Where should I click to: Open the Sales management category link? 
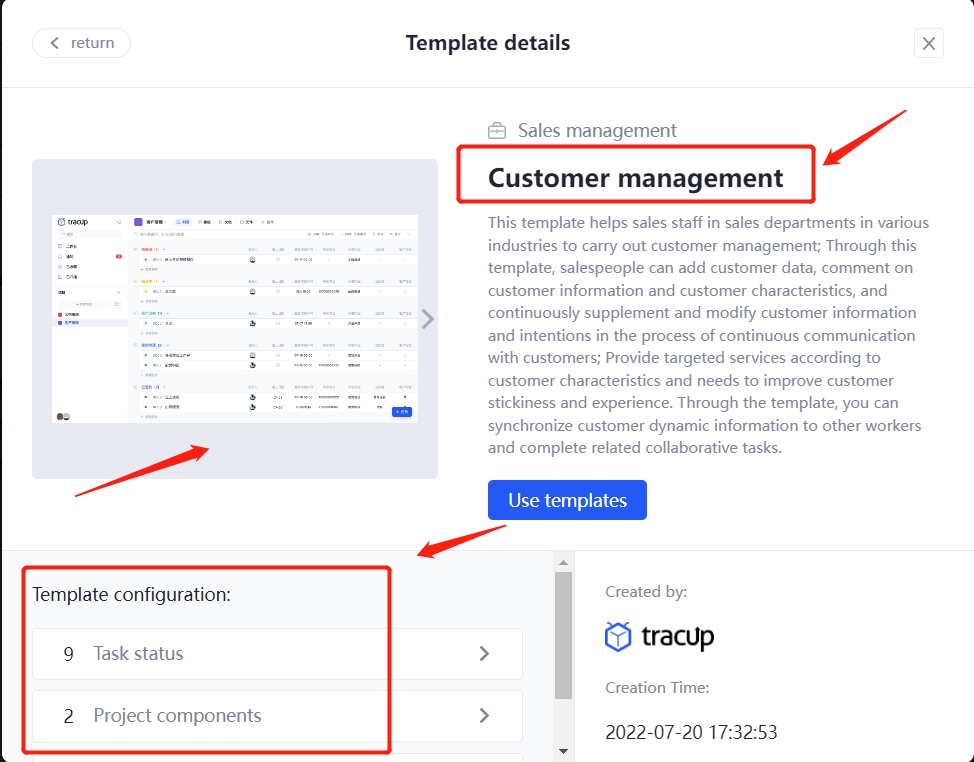(597, 130)
